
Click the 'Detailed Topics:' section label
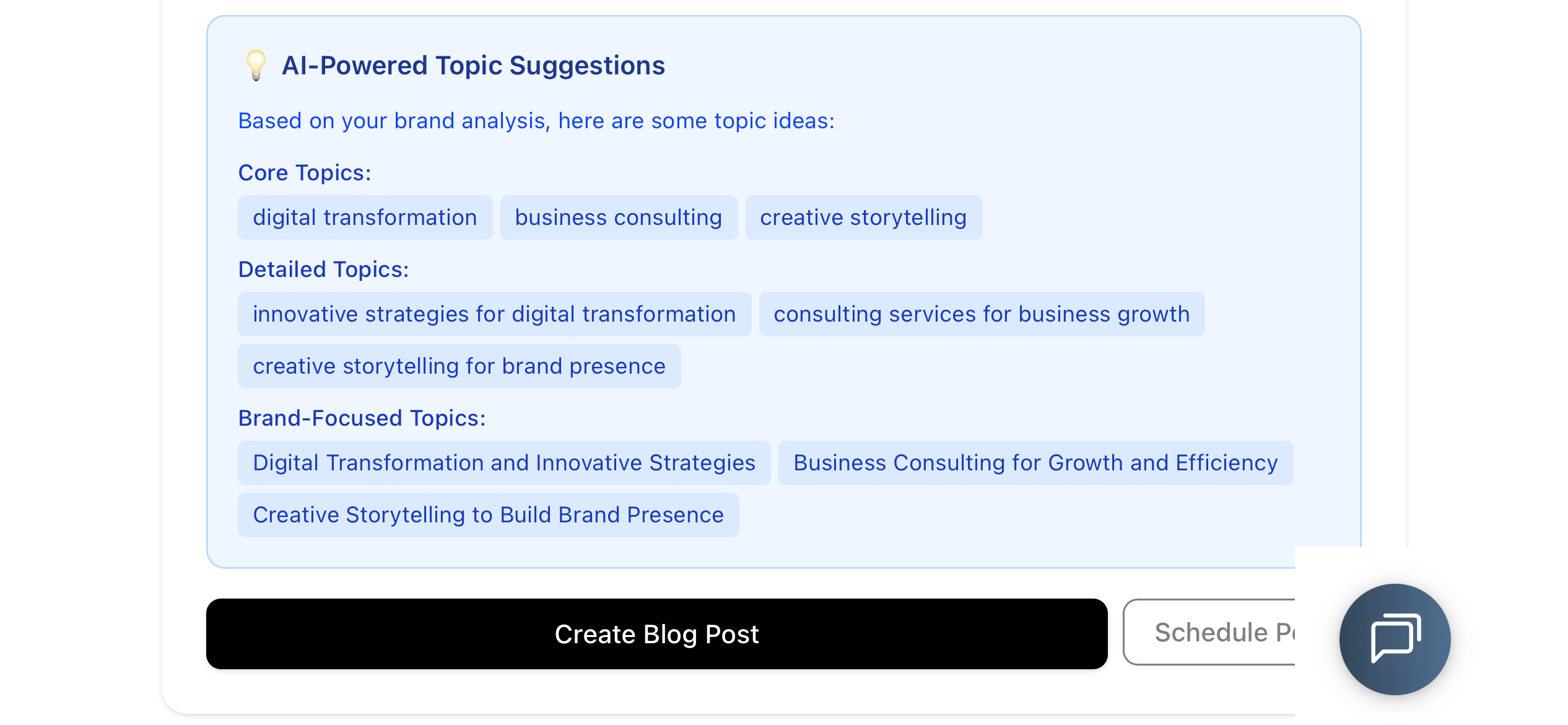323,270
